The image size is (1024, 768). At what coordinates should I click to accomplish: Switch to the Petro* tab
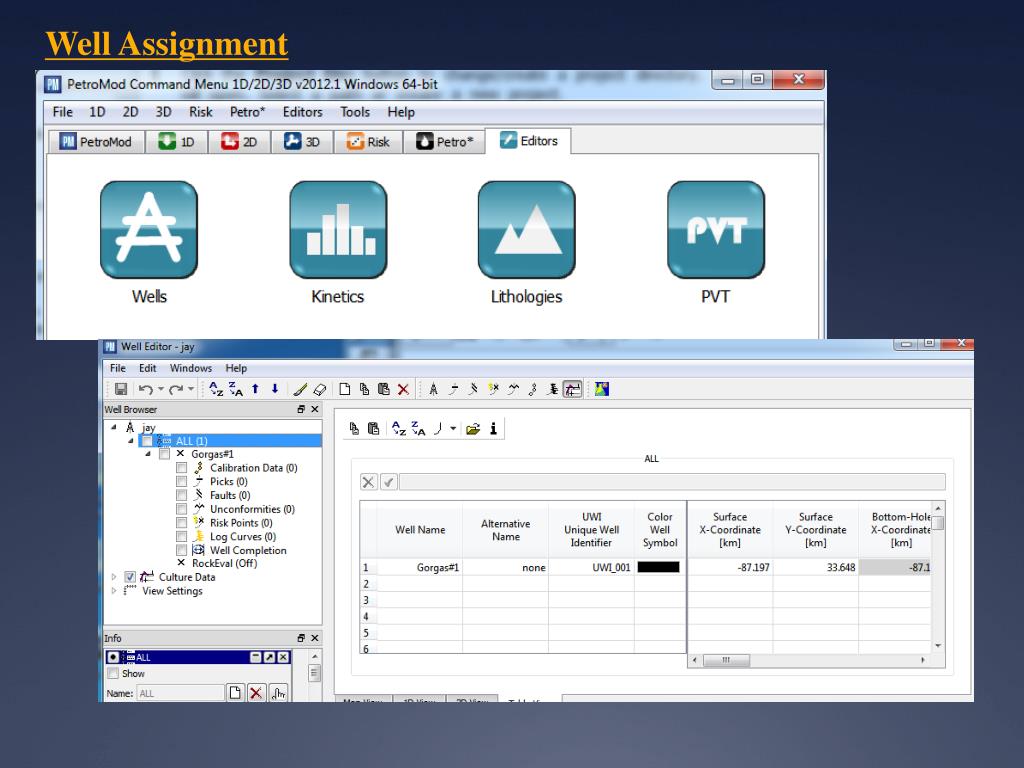pos(445,141)
